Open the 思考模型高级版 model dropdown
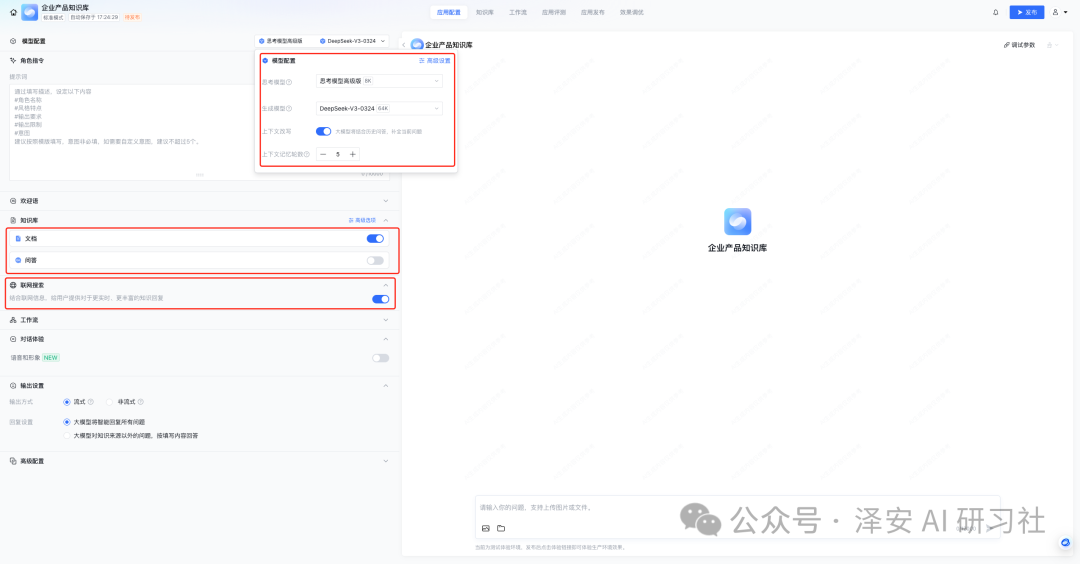Screen dimensions: 1080x564 click(x=379, y=81)
